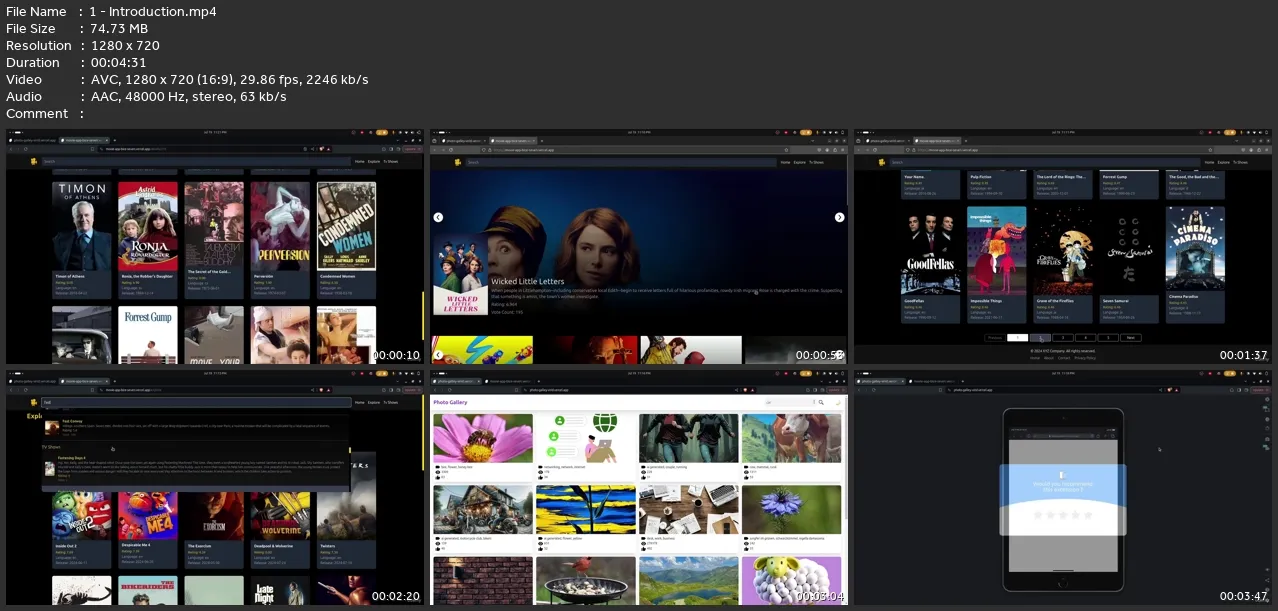Click the yellow camera logo in the 00:00:10 frame

point(34,161)
